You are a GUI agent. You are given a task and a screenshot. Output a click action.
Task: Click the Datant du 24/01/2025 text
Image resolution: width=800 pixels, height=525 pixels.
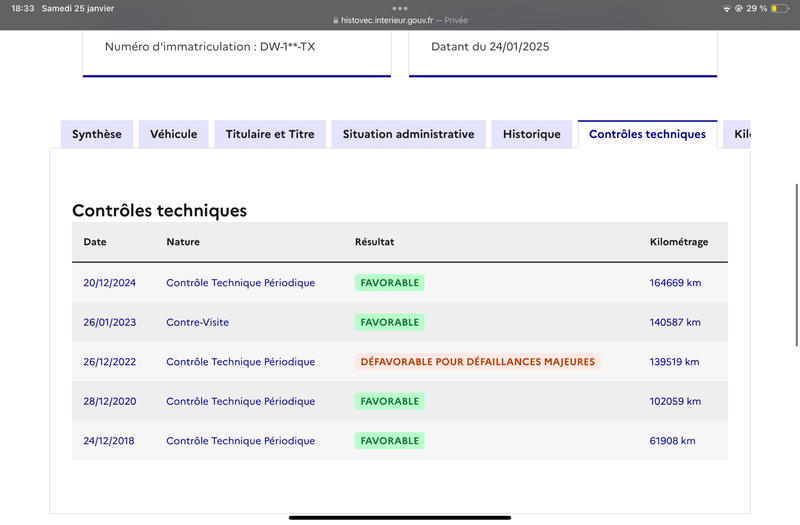[x=490, y=47]
